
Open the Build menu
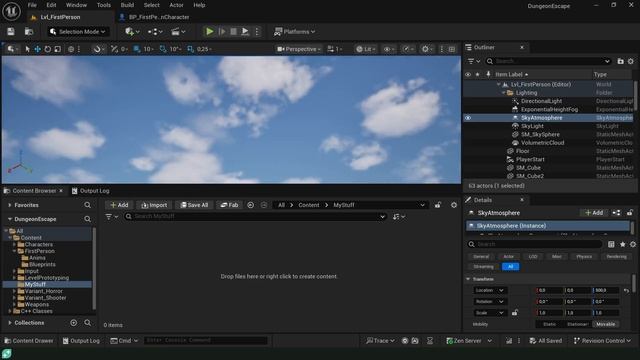[127, 5]
